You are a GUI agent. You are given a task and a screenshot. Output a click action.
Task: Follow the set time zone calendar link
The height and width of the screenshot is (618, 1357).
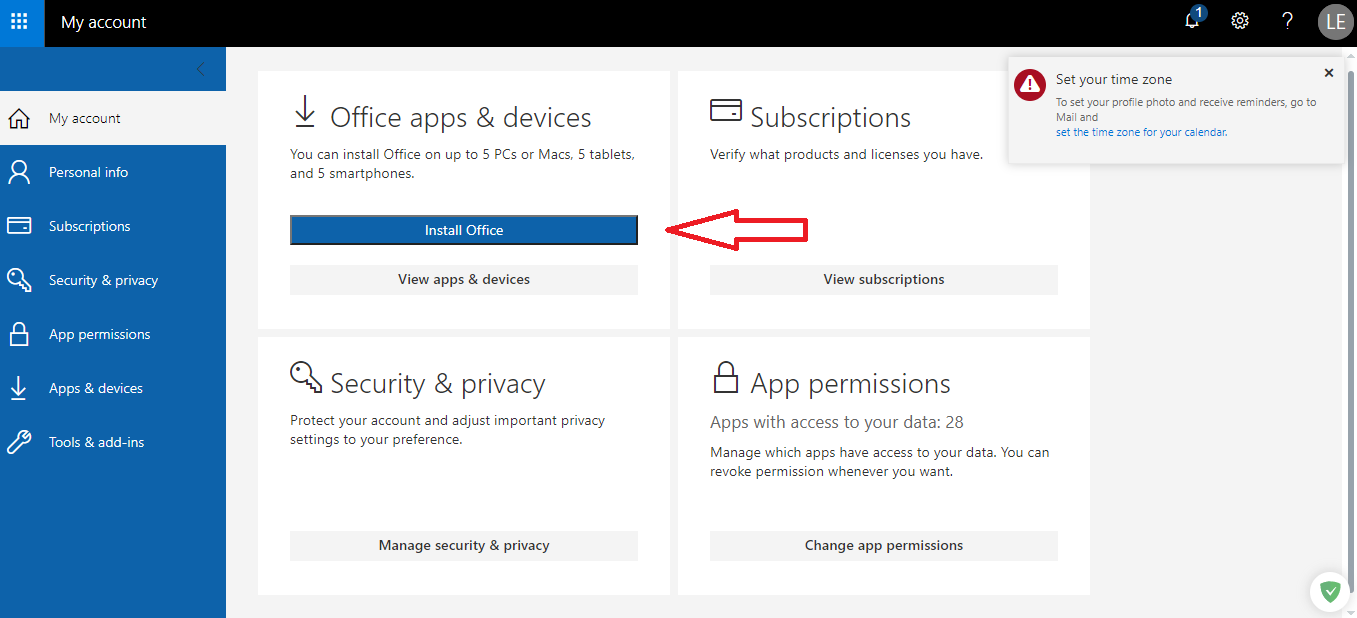point(1141,132)
